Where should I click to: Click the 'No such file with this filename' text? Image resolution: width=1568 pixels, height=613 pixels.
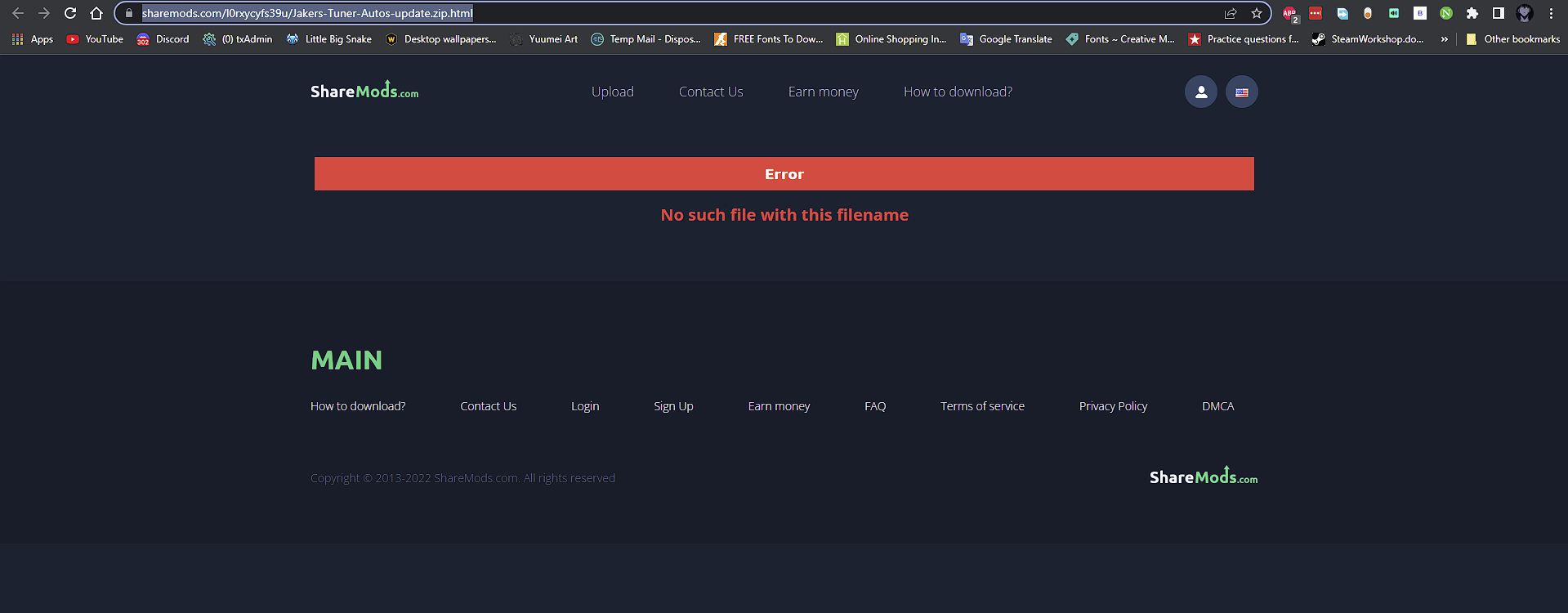click(x=784, y=215)
